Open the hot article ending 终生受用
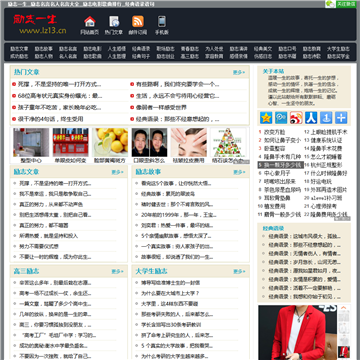 coord(50,119)
